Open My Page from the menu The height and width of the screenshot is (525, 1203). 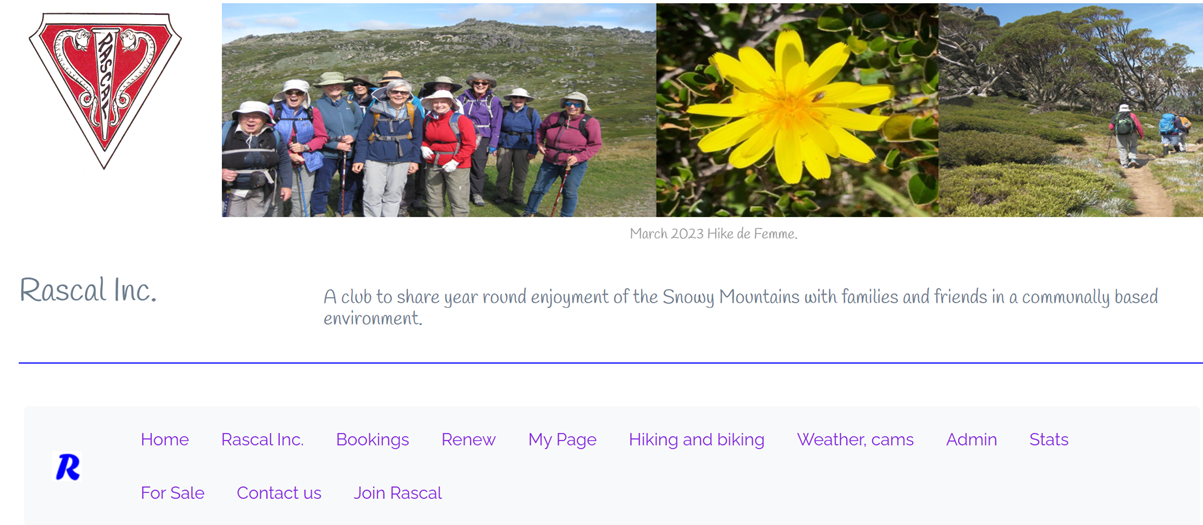click(562, 439)
